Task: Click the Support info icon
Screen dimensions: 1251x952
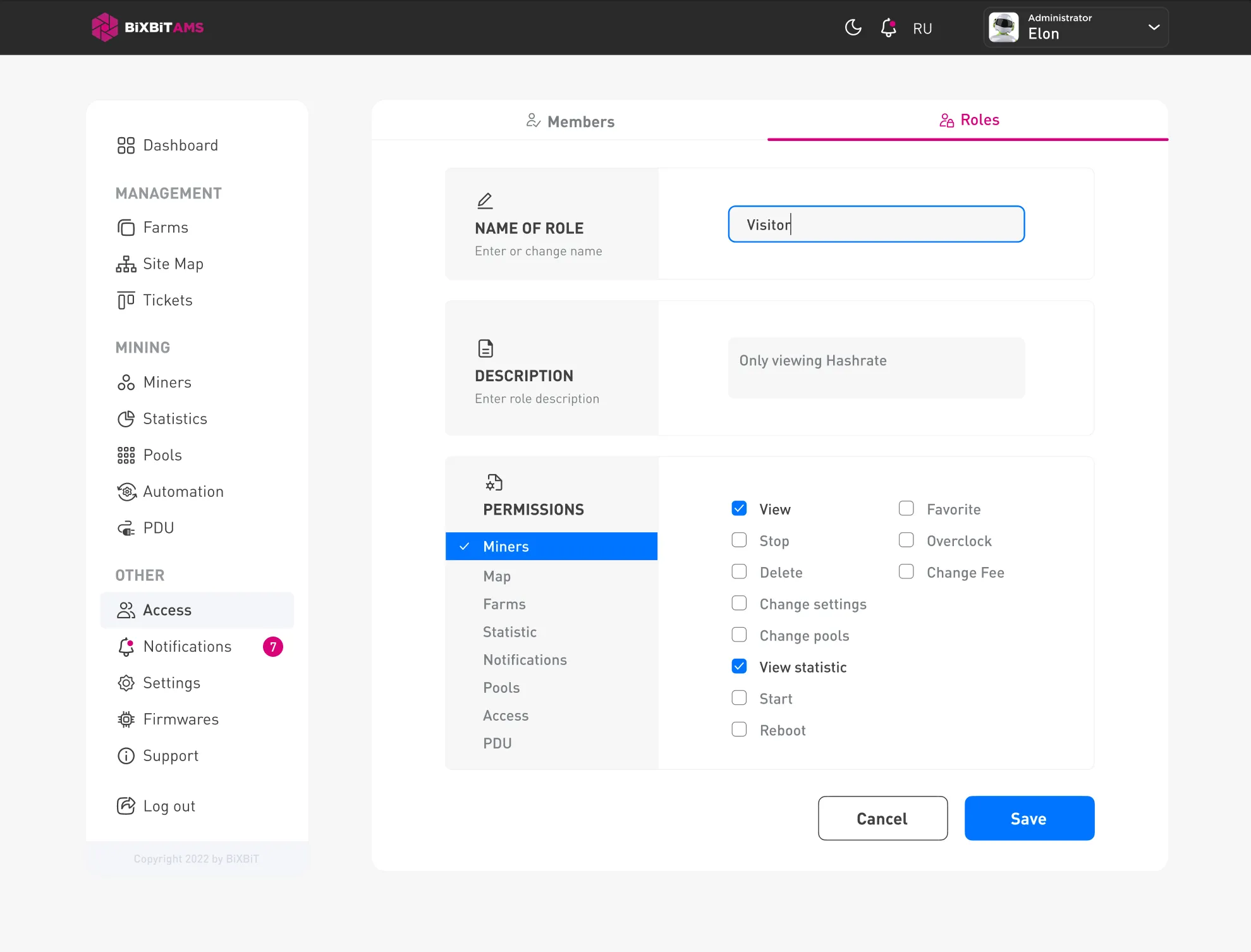Action: pos(126,755)
